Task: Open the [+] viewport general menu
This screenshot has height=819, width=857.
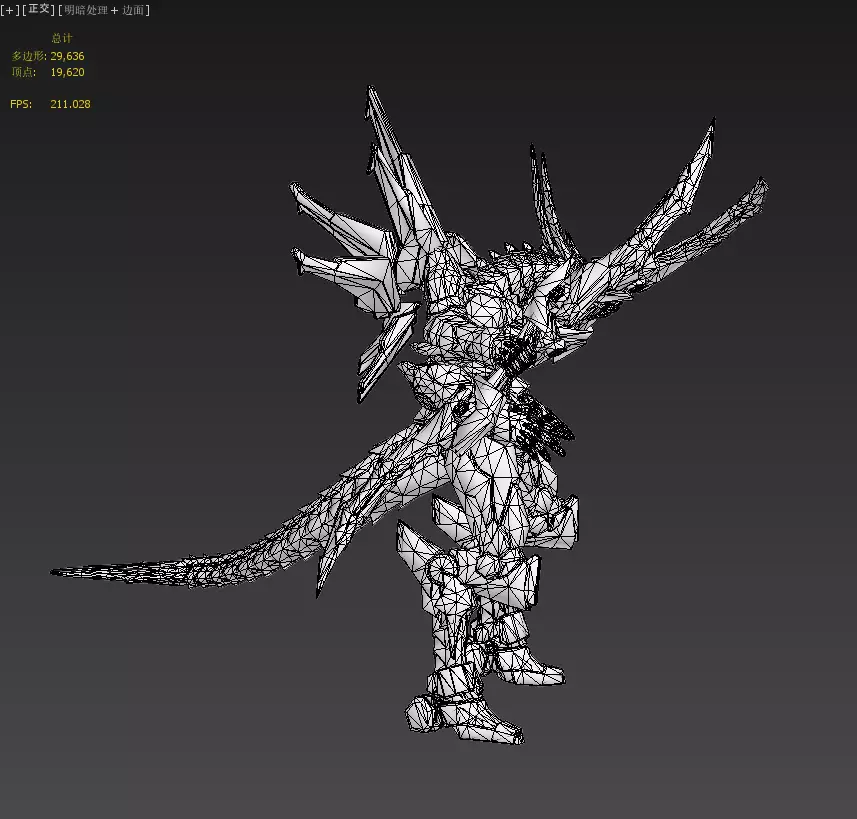Action: 10,10
